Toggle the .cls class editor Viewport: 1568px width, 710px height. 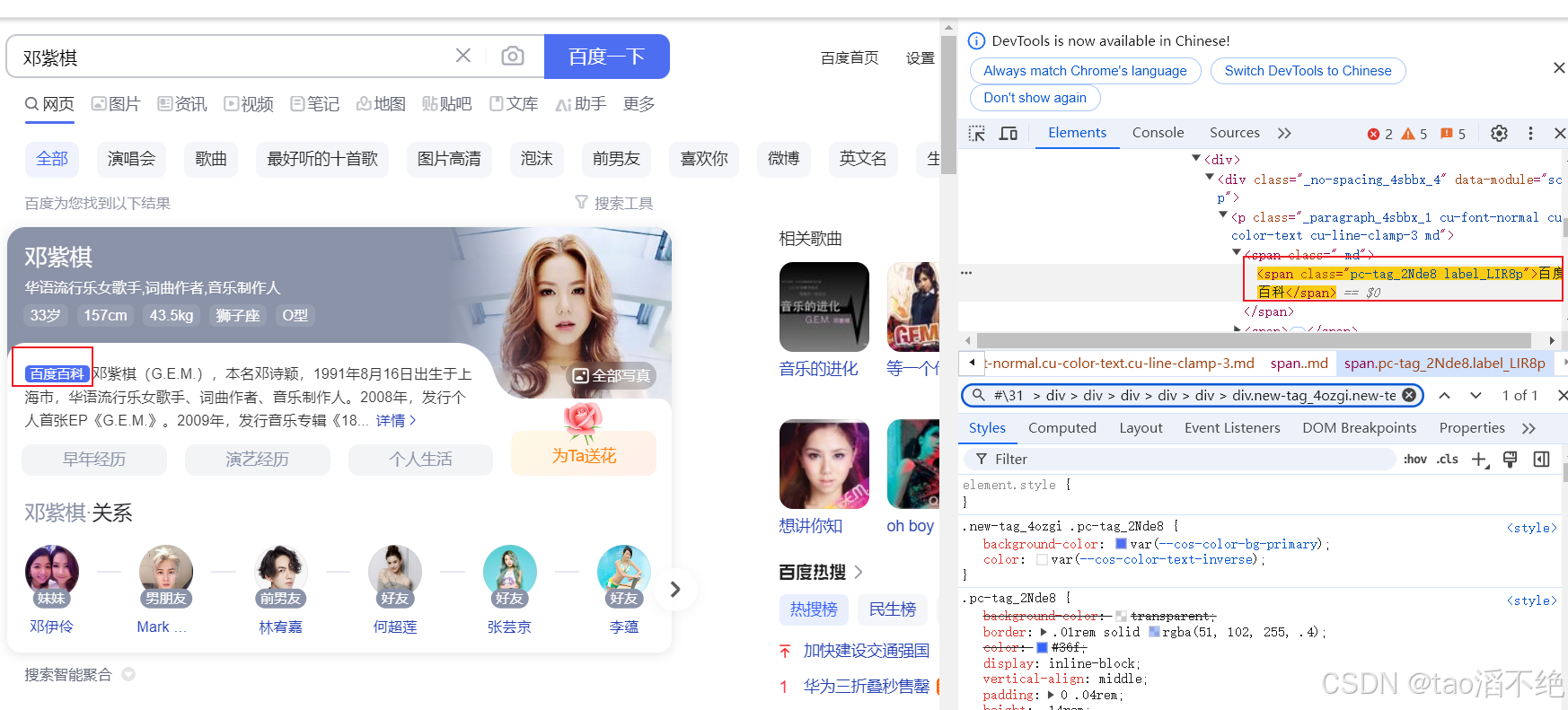(x=1448, y=460)
